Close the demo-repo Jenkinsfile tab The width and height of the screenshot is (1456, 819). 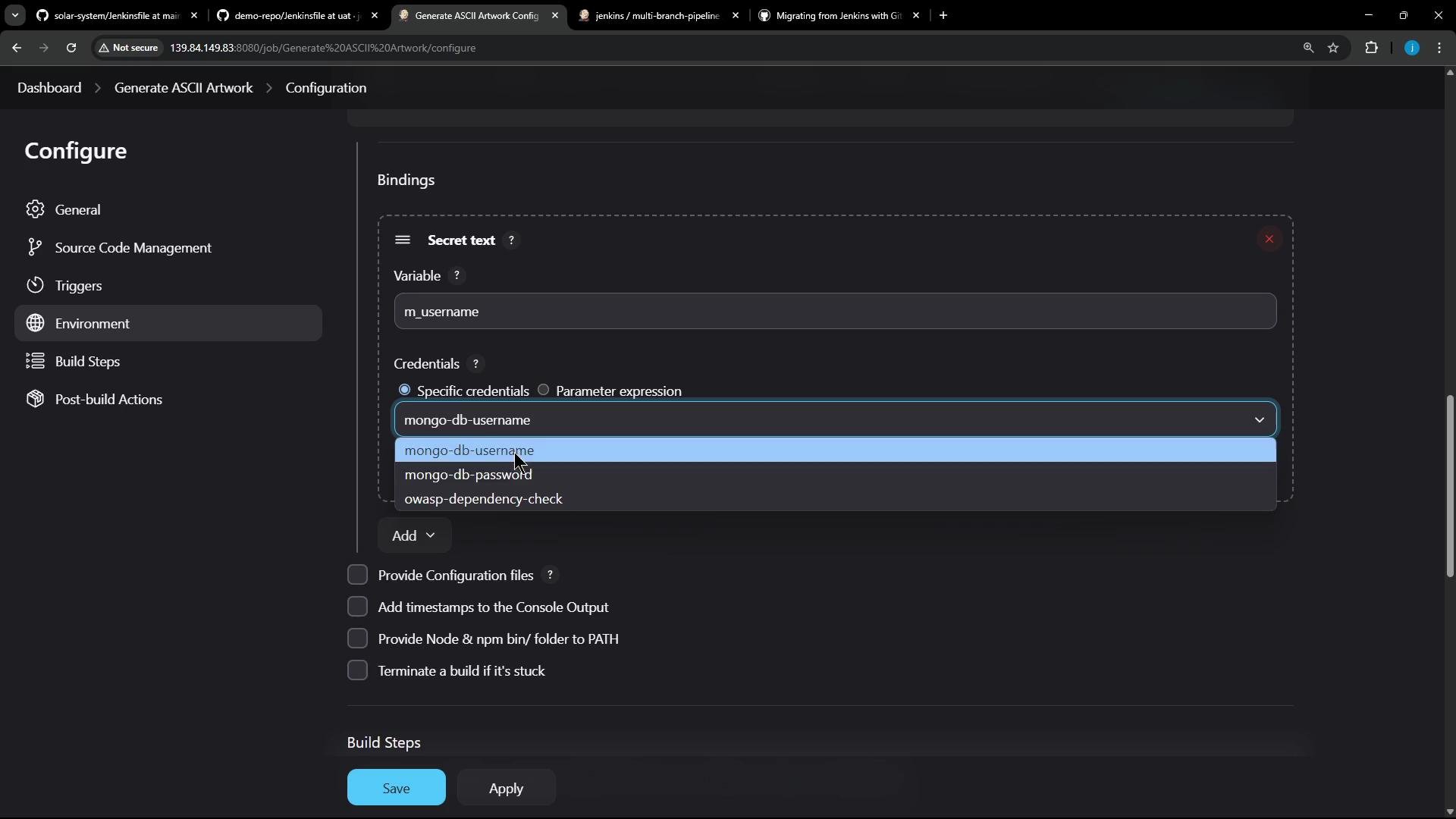click(x=375, y=15)
